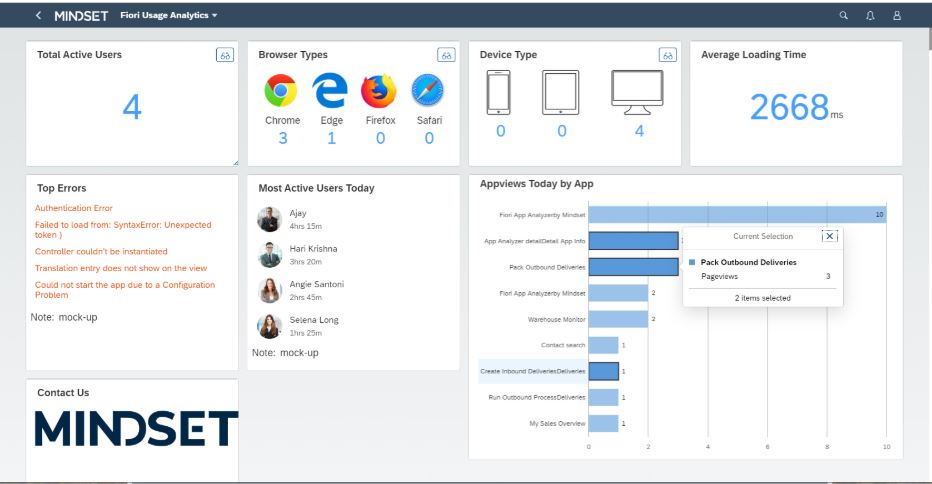View details of Device Type card

667,55
